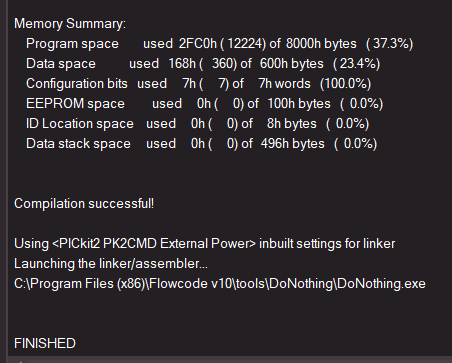Click the 'Program space' output line
452x363 pixels.
tap(219, 44)
